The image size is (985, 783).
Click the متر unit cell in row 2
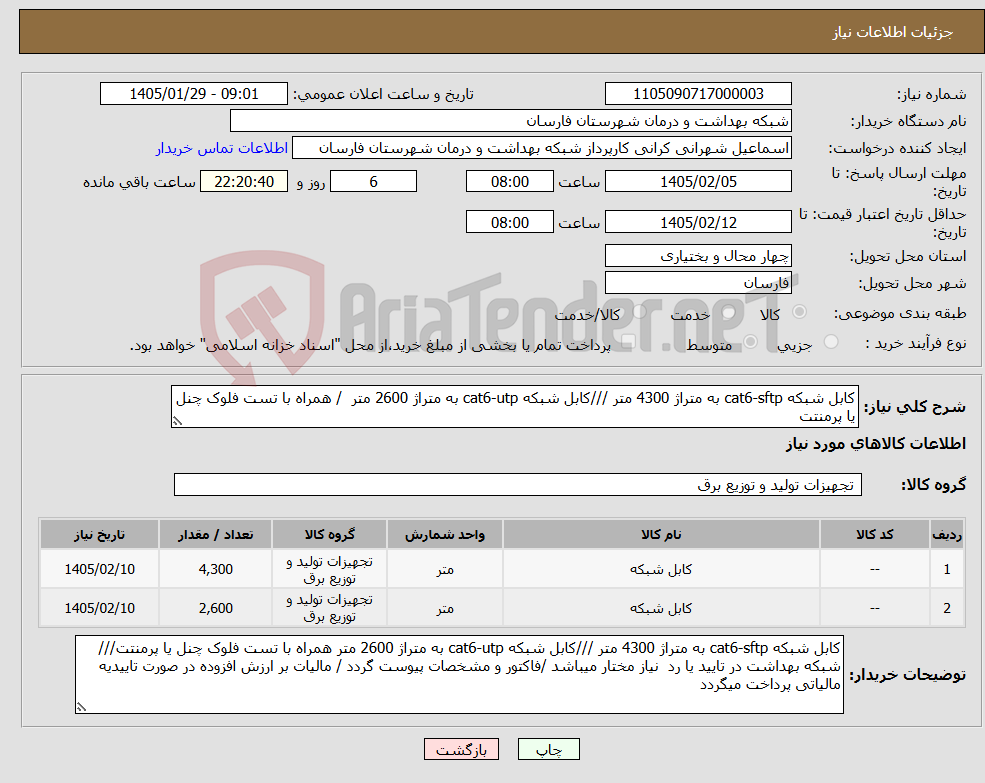click(445, 608)
